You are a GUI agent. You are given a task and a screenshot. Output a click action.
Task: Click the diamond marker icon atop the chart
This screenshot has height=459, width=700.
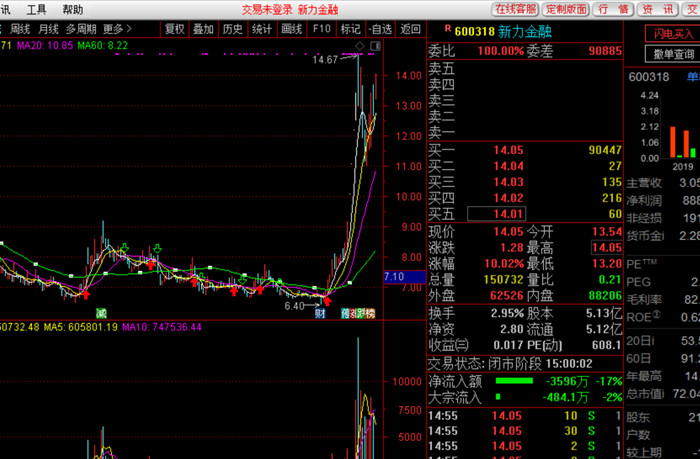coord(360,46)
